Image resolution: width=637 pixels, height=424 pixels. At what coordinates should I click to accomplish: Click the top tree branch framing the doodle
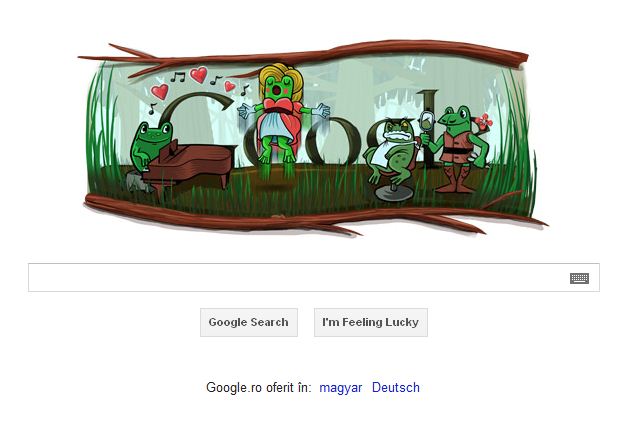(x=305, y=57)
